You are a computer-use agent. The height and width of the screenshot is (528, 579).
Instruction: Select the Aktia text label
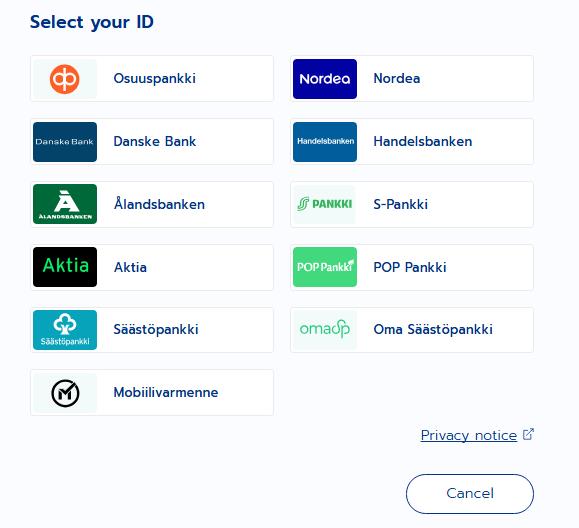130,267
